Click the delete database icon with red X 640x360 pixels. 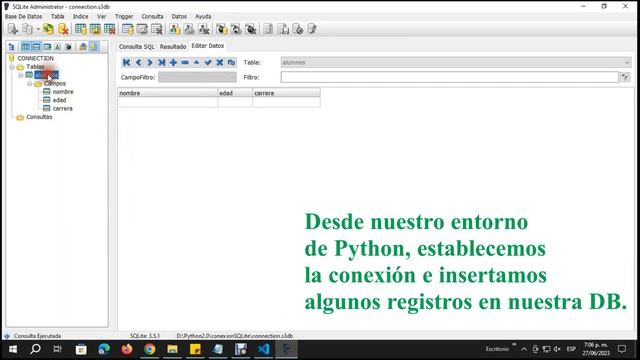pyautogui.click(x=63, y=29)
